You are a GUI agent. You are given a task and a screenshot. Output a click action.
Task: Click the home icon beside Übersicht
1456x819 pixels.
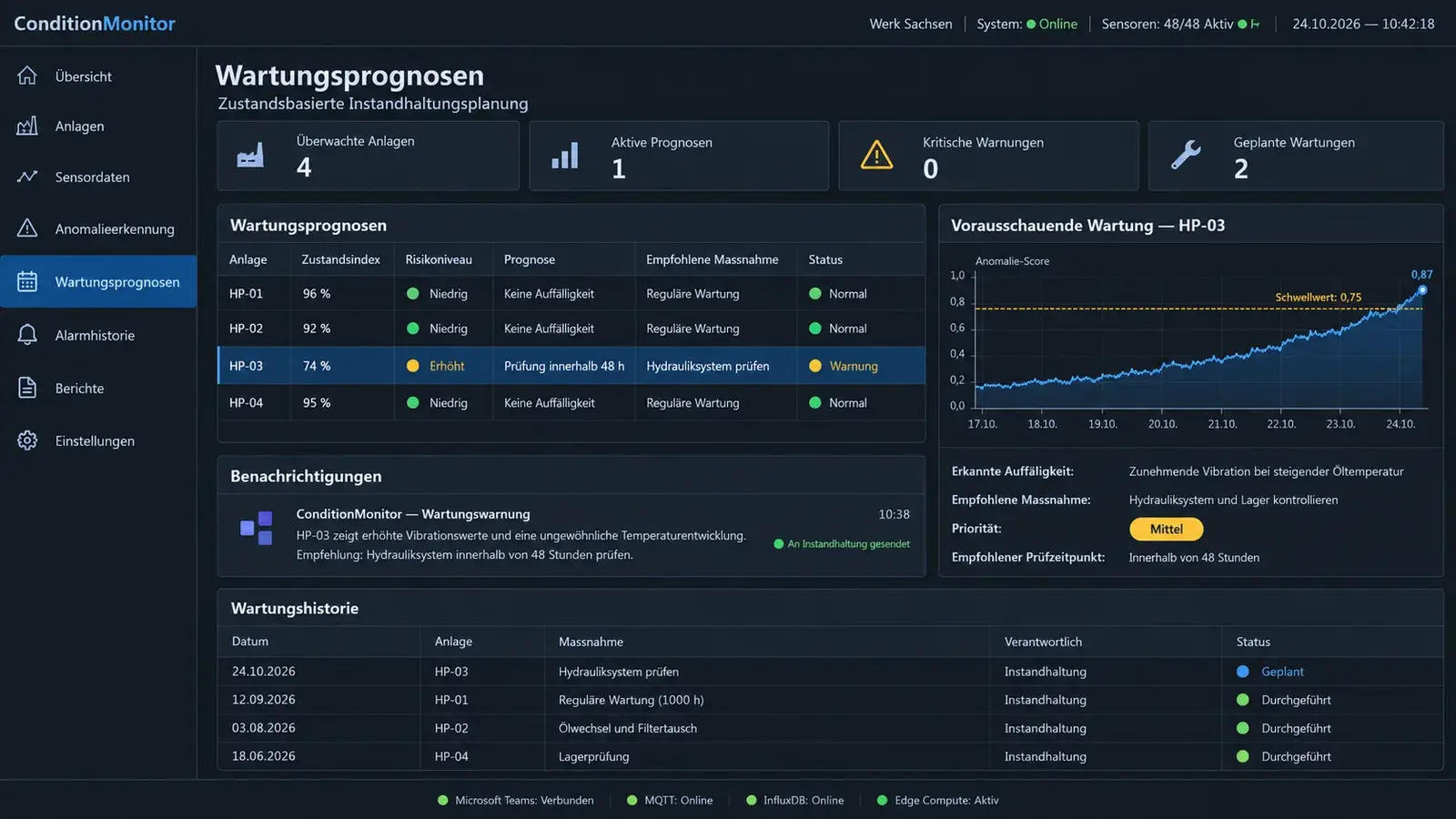(27, 76)
